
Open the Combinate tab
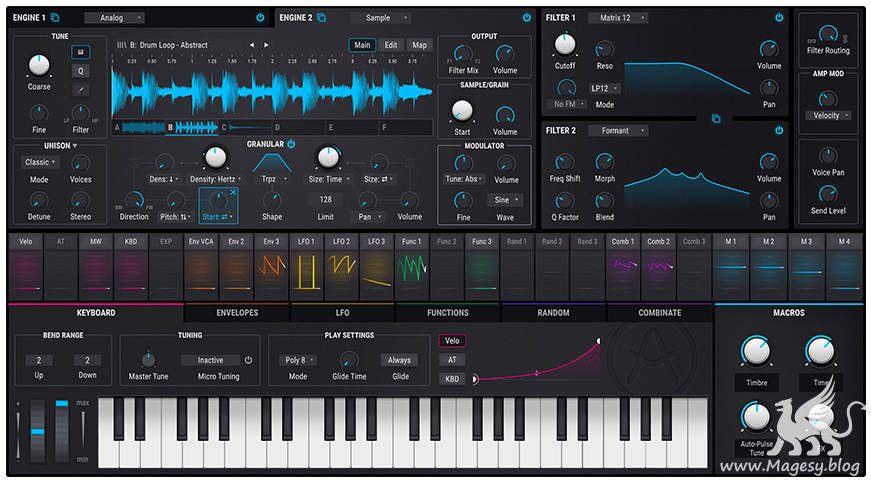click(x=659, y=313)
